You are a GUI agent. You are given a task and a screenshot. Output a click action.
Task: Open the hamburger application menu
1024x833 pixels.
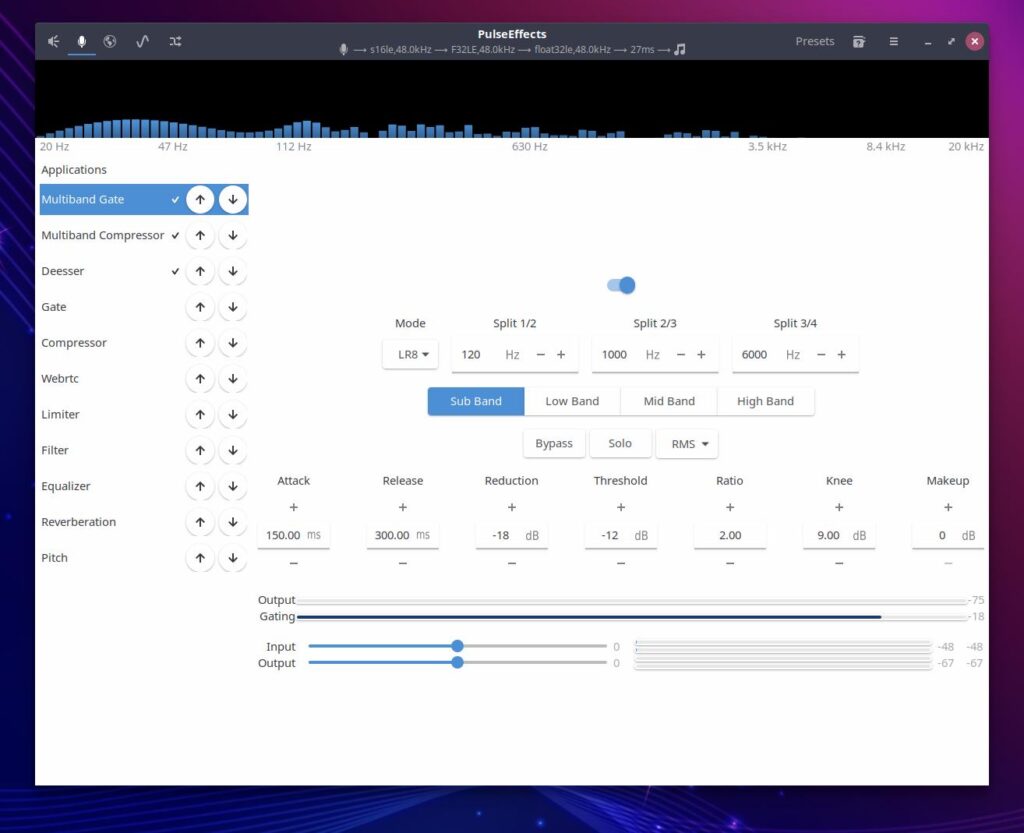(893, 42)
